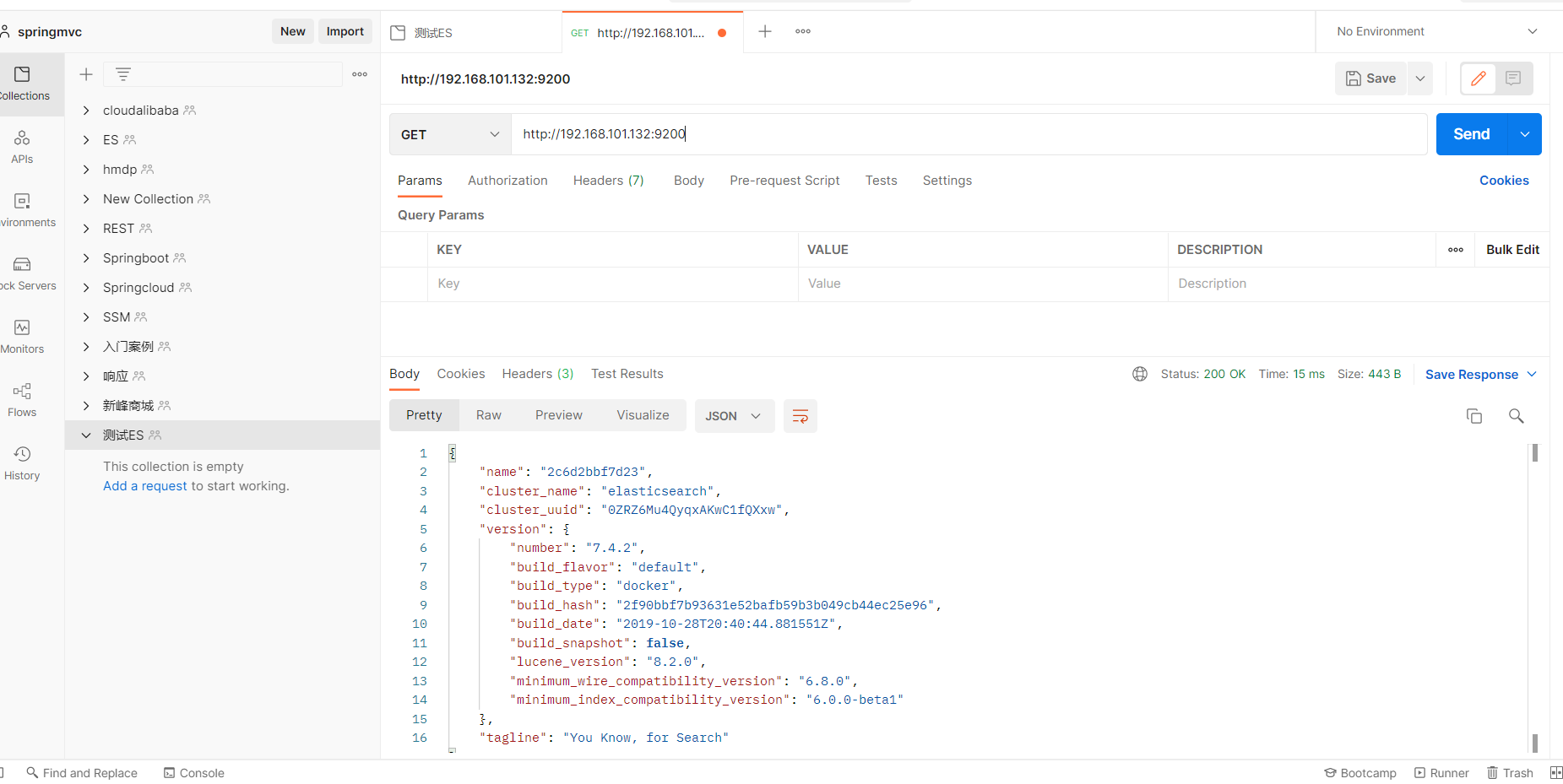The width and height of the screenshot is (1563, 784).
Task: Open the comments icon beside pencil
Action: point(1513,78)
